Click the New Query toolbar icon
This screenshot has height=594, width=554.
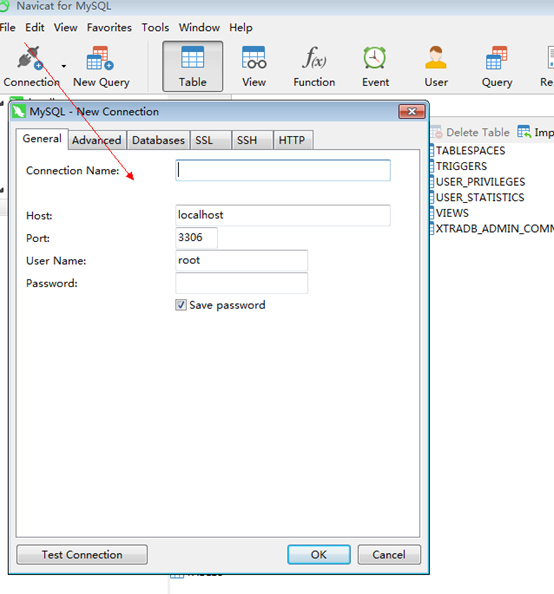(x=100, y=58)
